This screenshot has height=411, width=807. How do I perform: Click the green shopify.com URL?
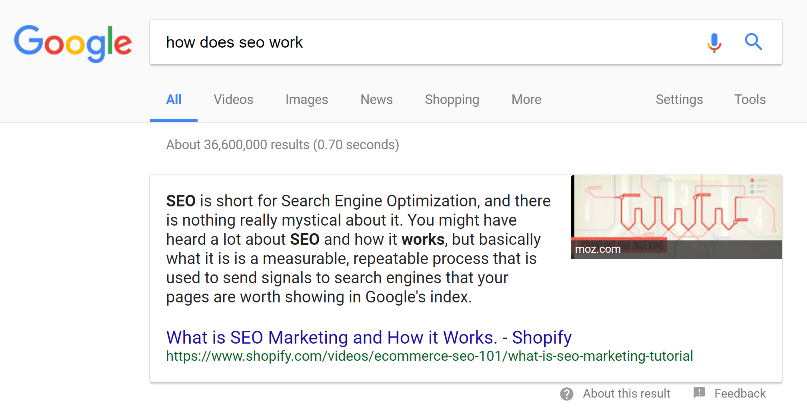tap(429, 356)
